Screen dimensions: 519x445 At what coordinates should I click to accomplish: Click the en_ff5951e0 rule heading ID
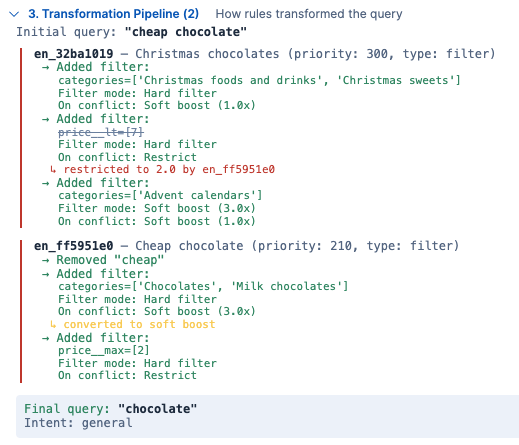74,246
